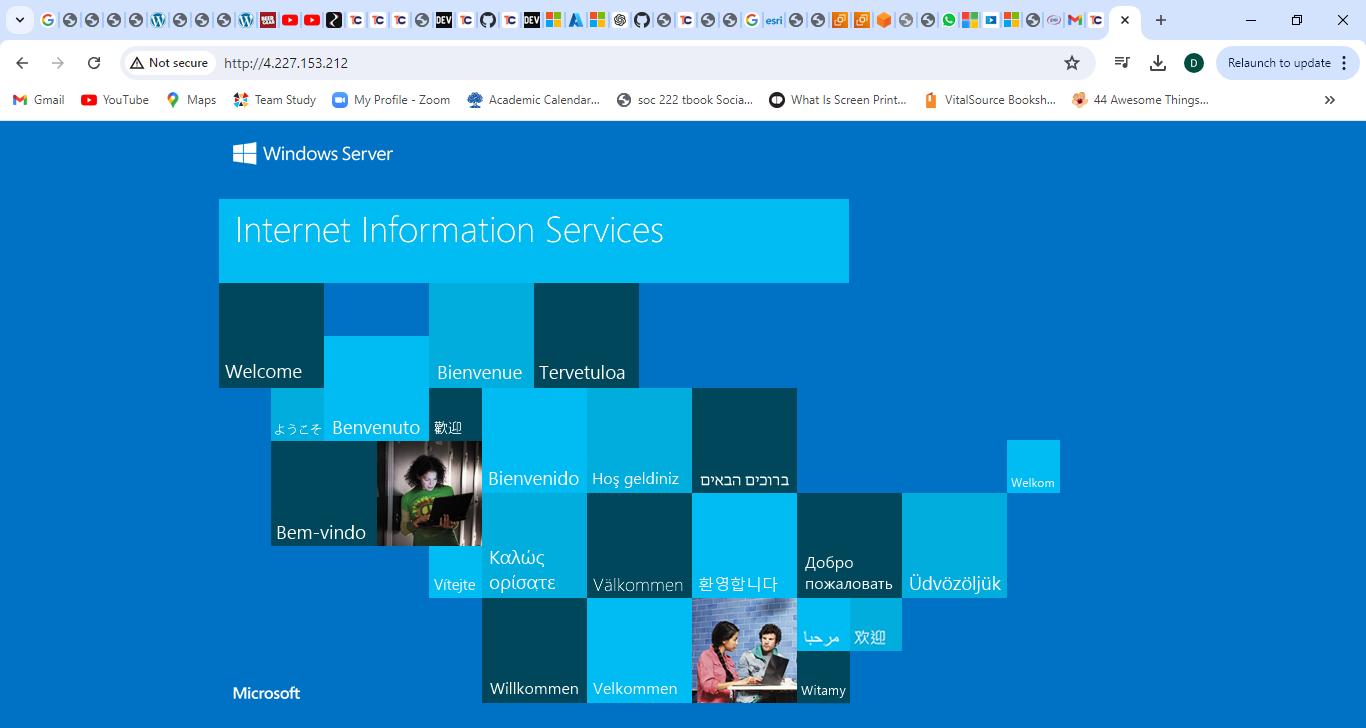This screenshot has width=1366, height=728.
Task: Open the Academic Calendar bookmark
Action: click(x=534, y=100)
